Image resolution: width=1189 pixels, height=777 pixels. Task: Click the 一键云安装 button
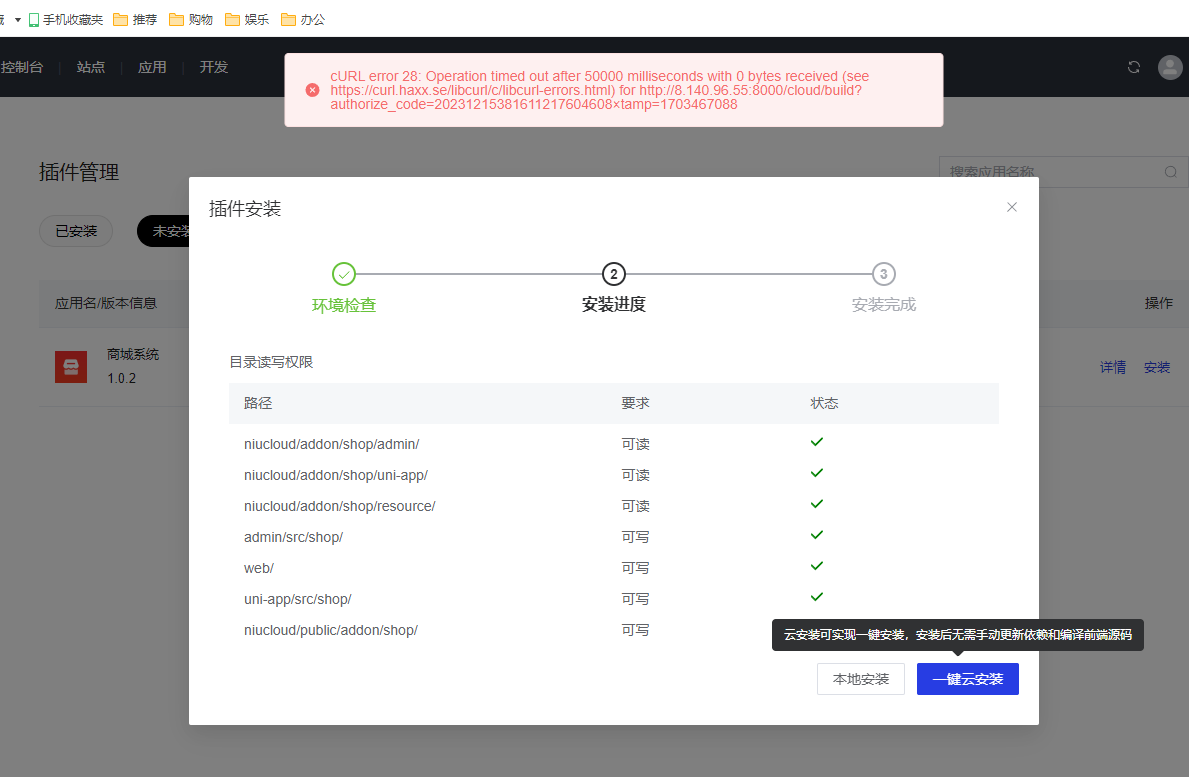pos(967,679)
